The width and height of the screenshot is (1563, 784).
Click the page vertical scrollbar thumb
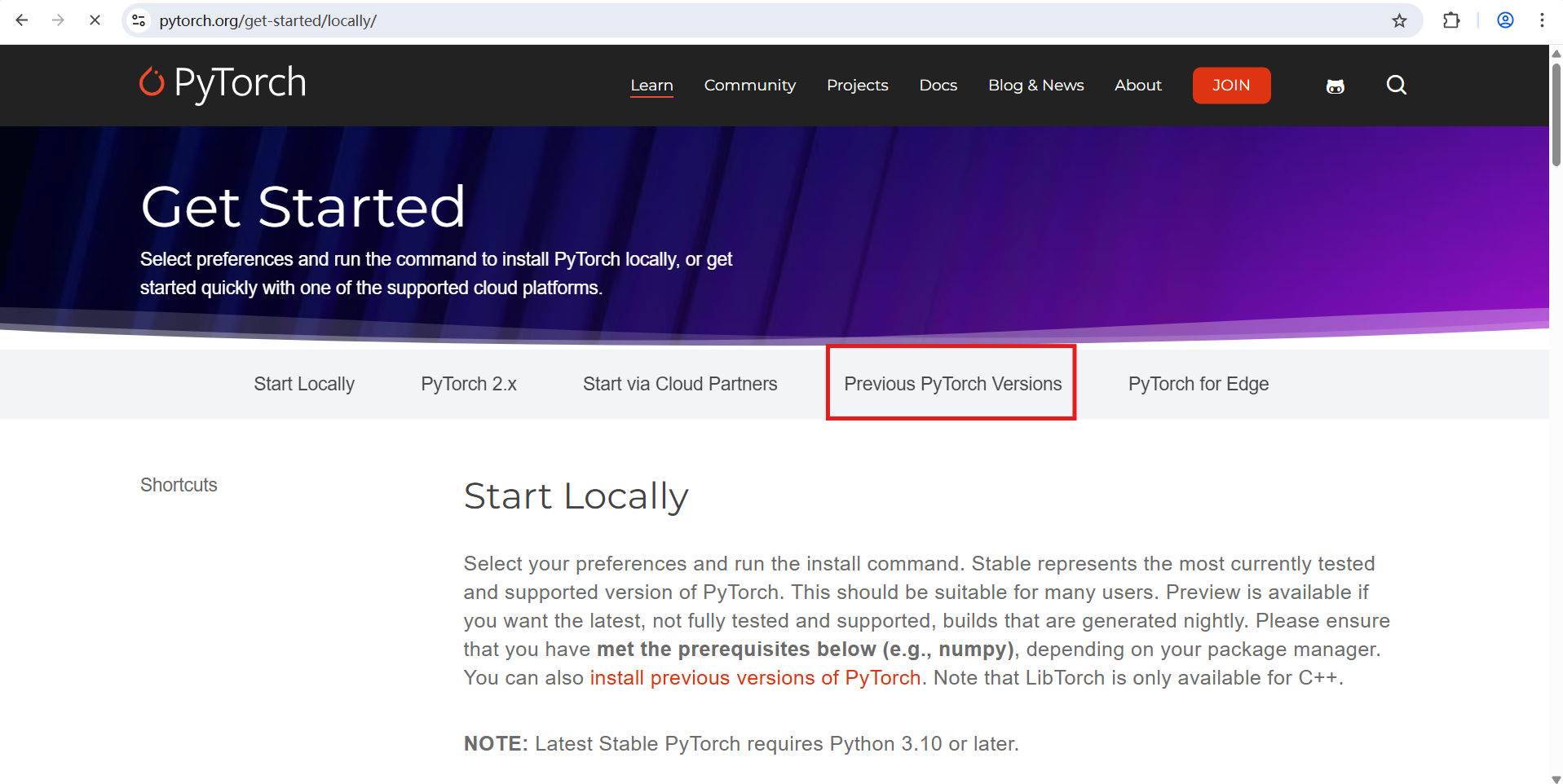tap(1556, 114)
